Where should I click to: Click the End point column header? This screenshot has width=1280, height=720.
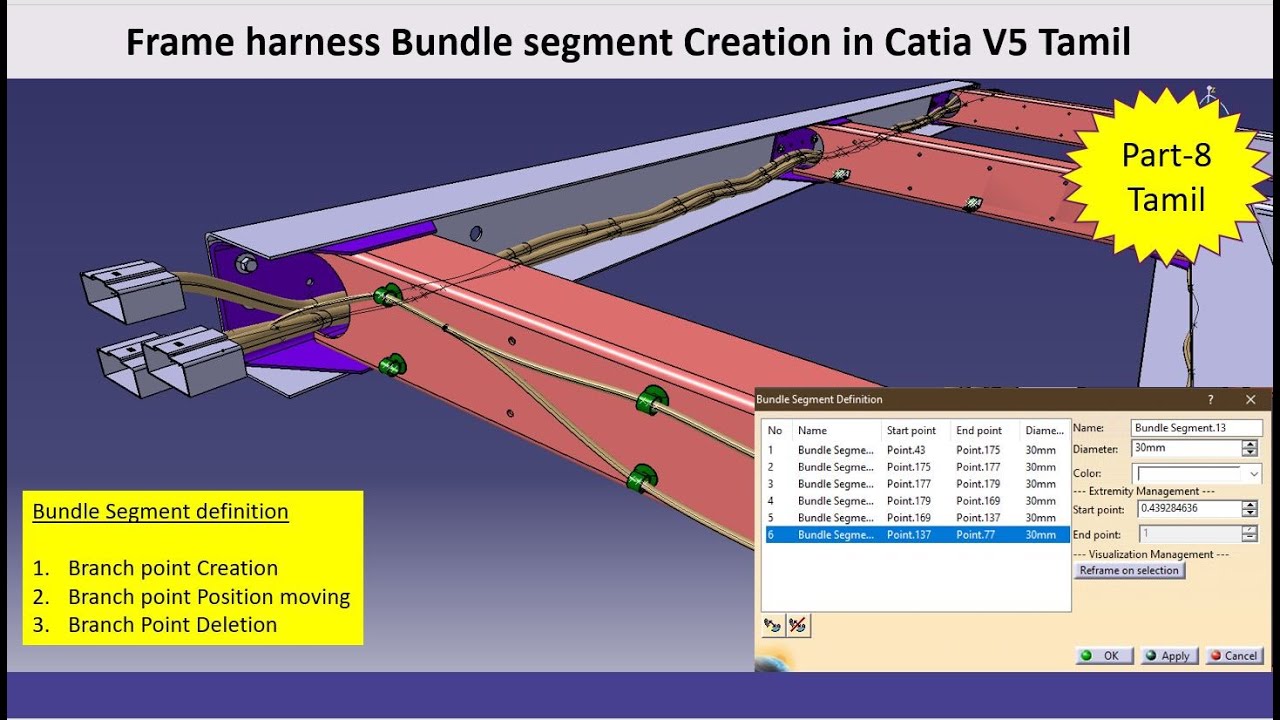(986, 430)
